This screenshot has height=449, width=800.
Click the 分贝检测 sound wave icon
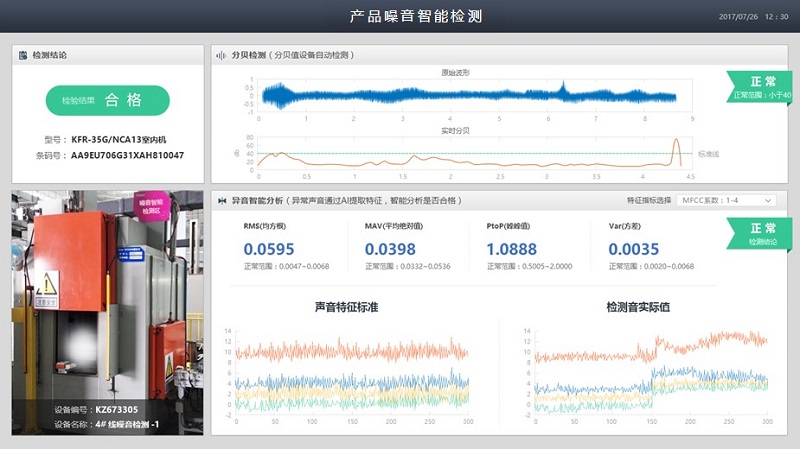pos(222,55)
